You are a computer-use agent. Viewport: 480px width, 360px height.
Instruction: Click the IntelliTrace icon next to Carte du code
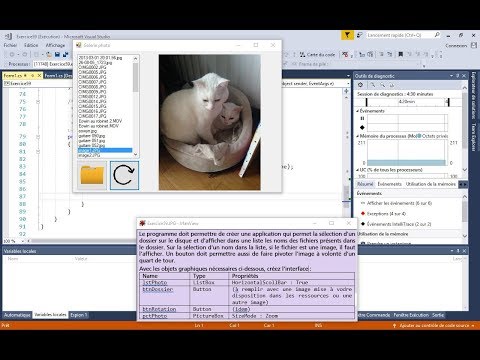(346, 54)
